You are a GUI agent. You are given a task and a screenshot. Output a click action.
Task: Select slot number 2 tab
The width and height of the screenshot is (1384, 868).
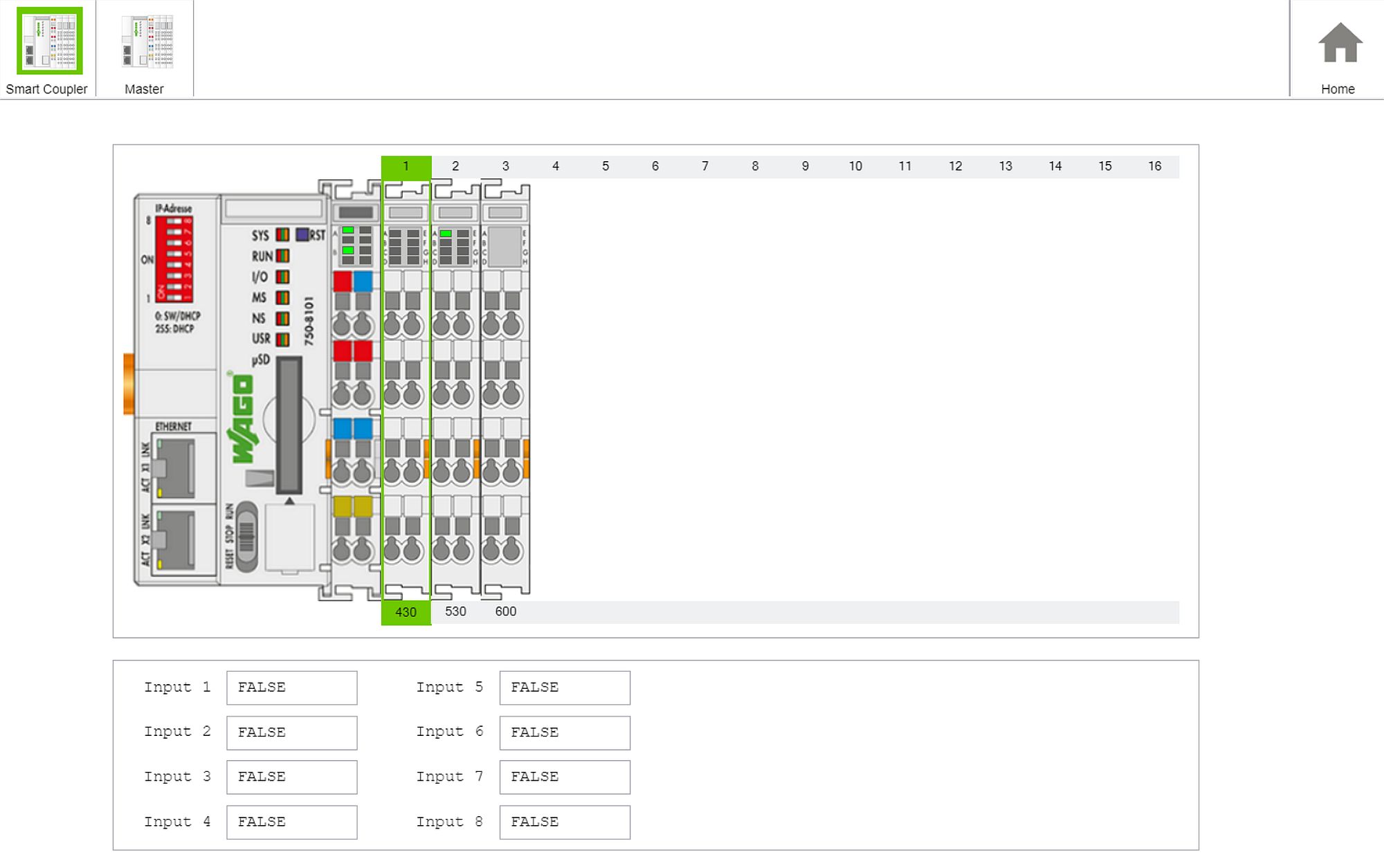coord(455,167)
